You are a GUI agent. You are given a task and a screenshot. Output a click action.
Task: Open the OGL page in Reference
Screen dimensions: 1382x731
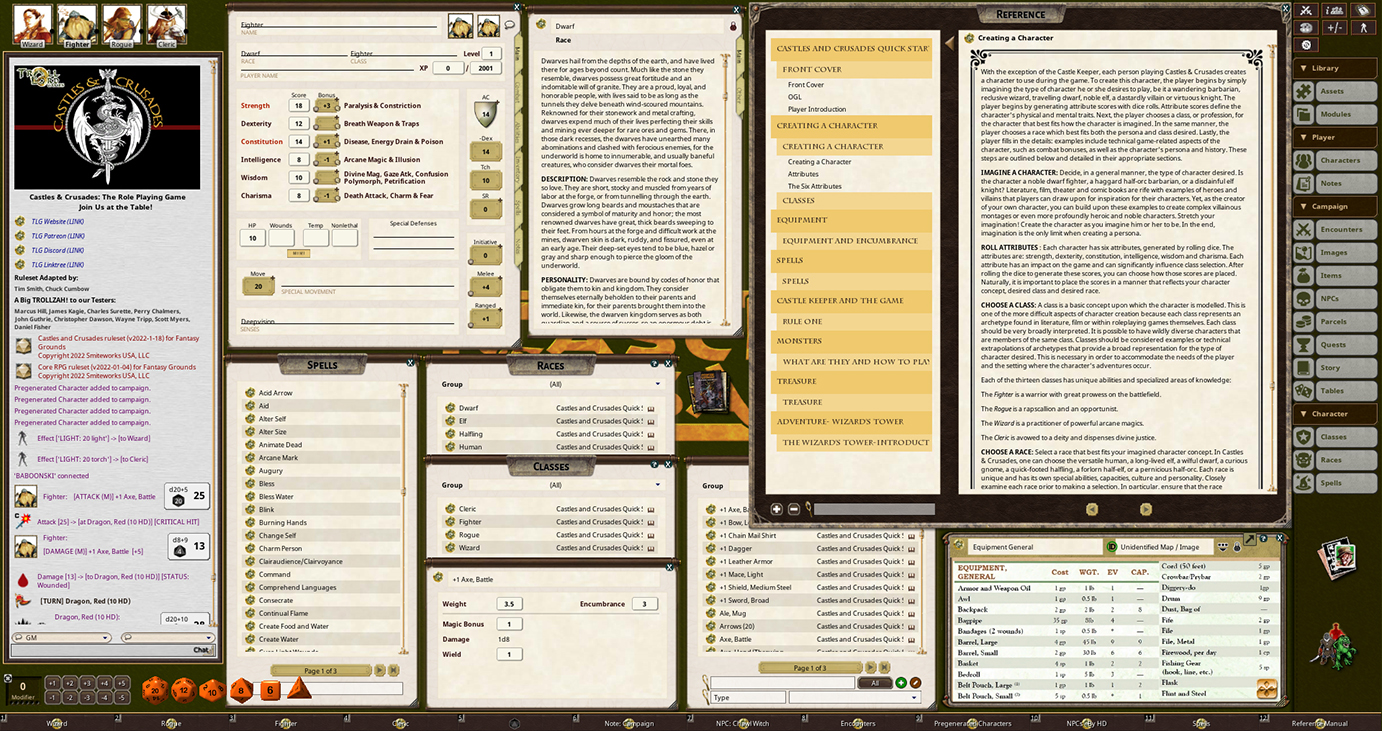[x=796, y=97]
